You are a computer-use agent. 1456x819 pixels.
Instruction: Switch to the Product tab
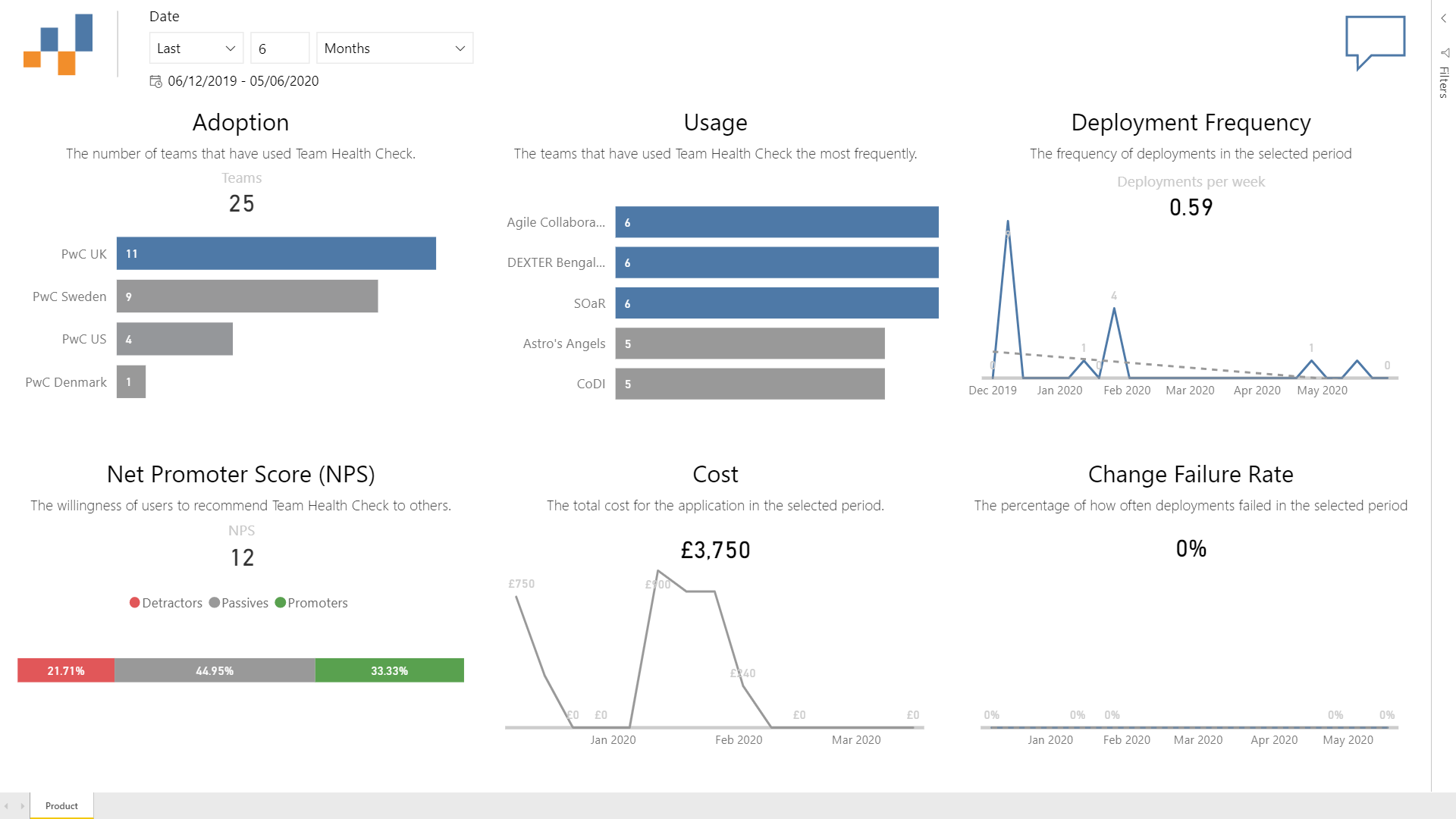pos(61,805)
